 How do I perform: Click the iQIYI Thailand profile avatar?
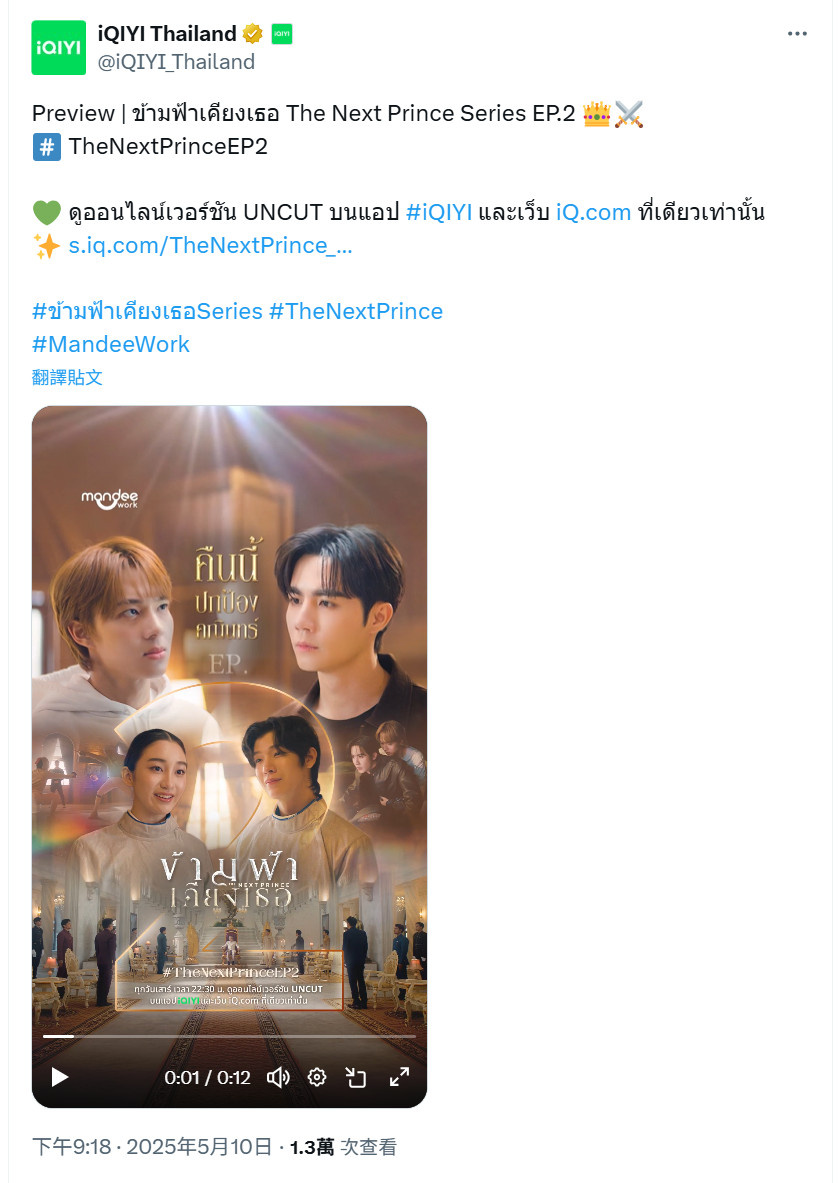click(x=59, y=48)
